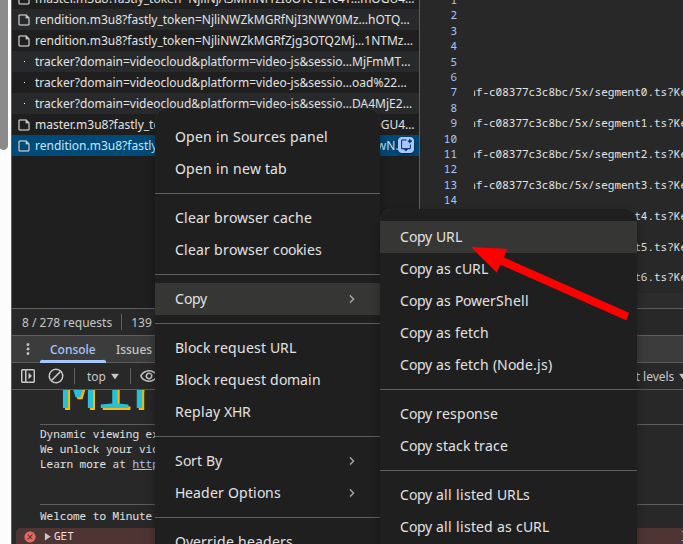Click the red error icon beside GET
This screenshot has width=683, height=544.
tap(30, 537)
